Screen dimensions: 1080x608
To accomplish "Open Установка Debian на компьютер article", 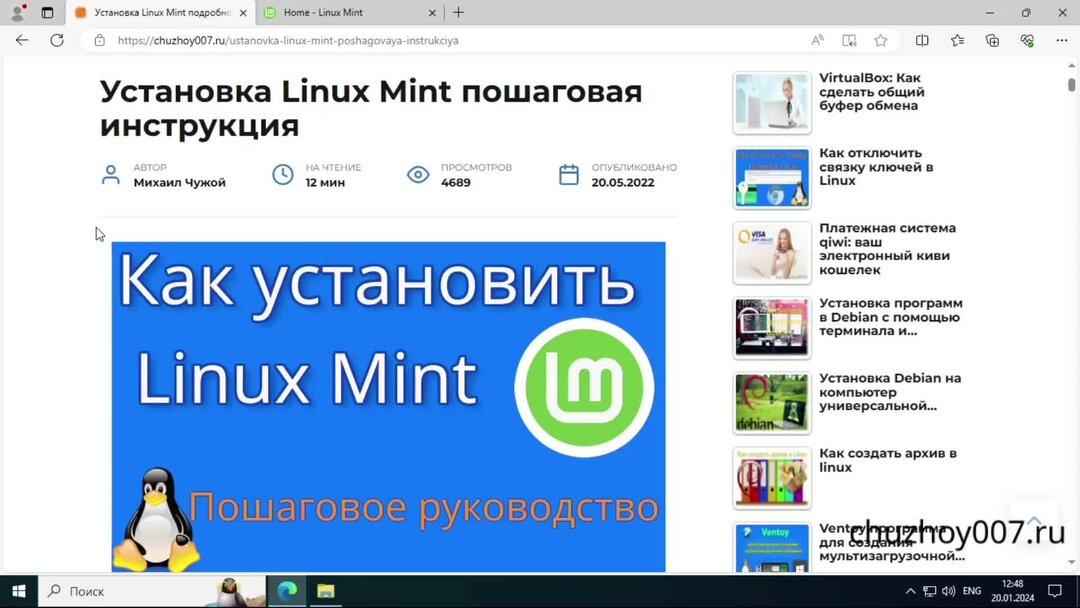I will pyautogui.click(x=890, y=392).
